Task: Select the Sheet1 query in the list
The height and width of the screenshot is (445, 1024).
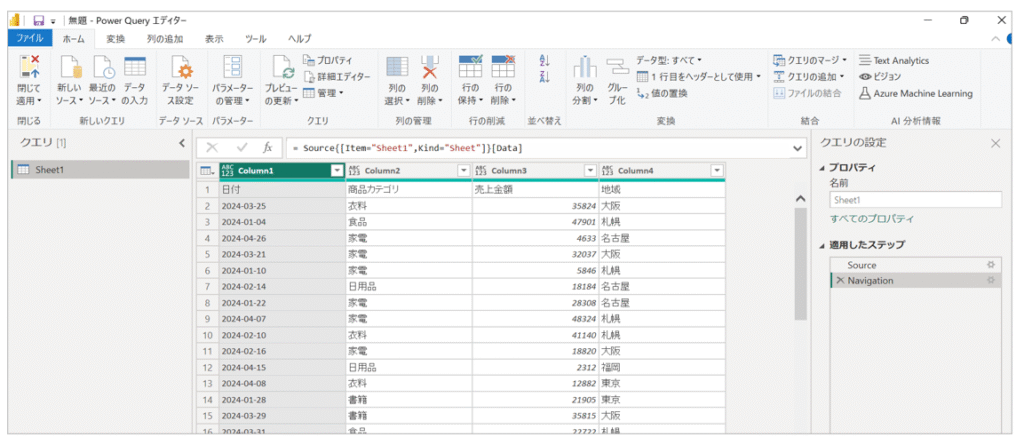Action: point(102,170)
